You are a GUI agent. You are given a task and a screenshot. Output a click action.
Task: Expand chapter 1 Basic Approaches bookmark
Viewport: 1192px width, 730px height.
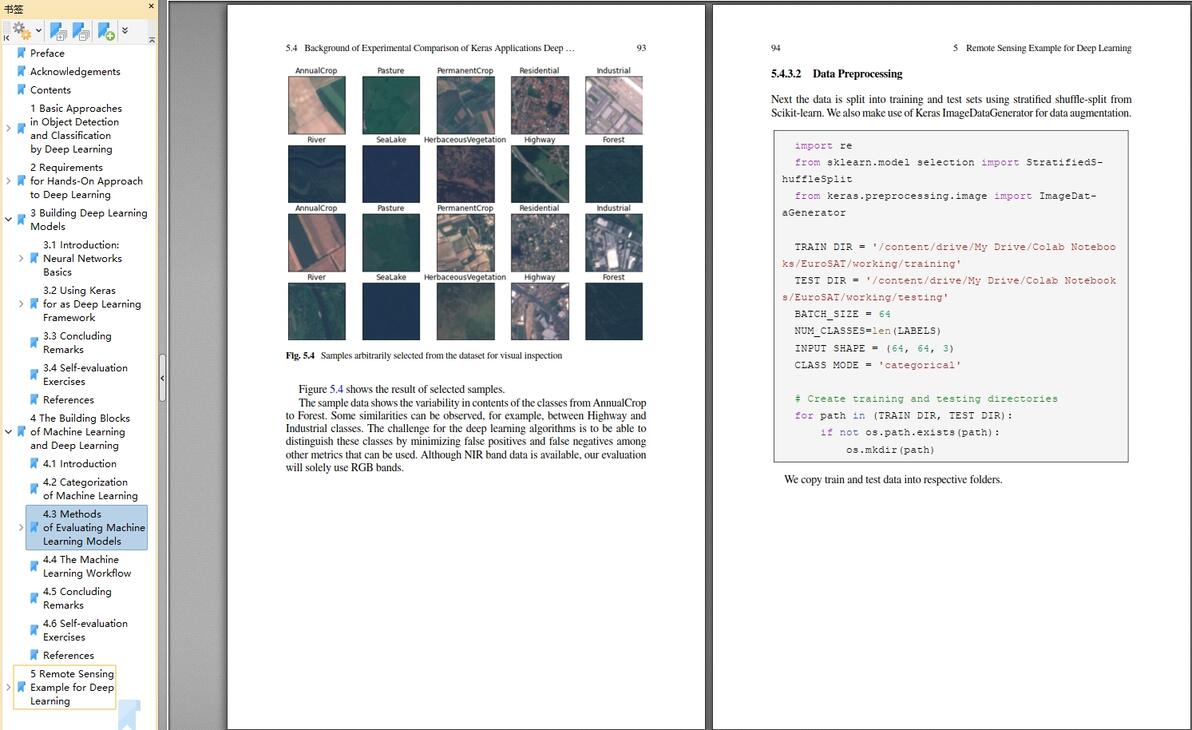click(x=8, y=129)
